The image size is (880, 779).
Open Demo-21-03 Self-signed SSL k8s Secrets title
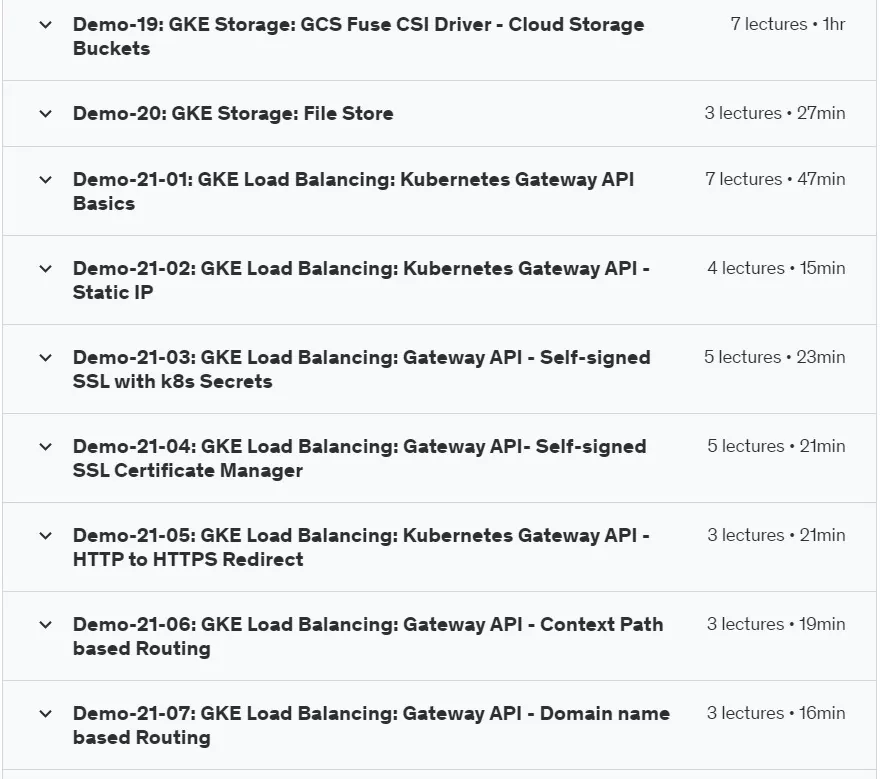coord(361,369)
